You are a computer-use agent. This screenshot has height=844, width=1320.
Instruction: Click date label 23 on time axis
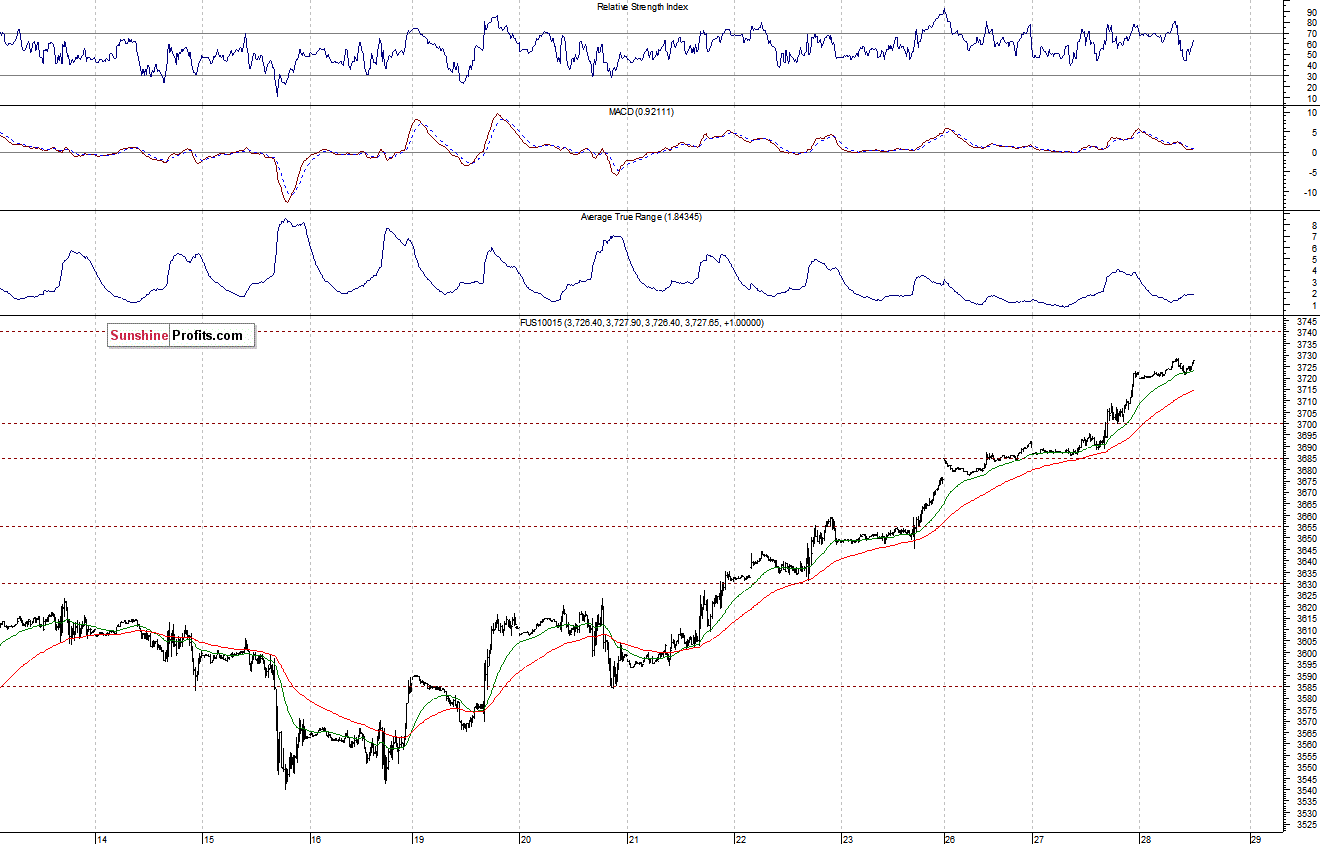(846, 838)
